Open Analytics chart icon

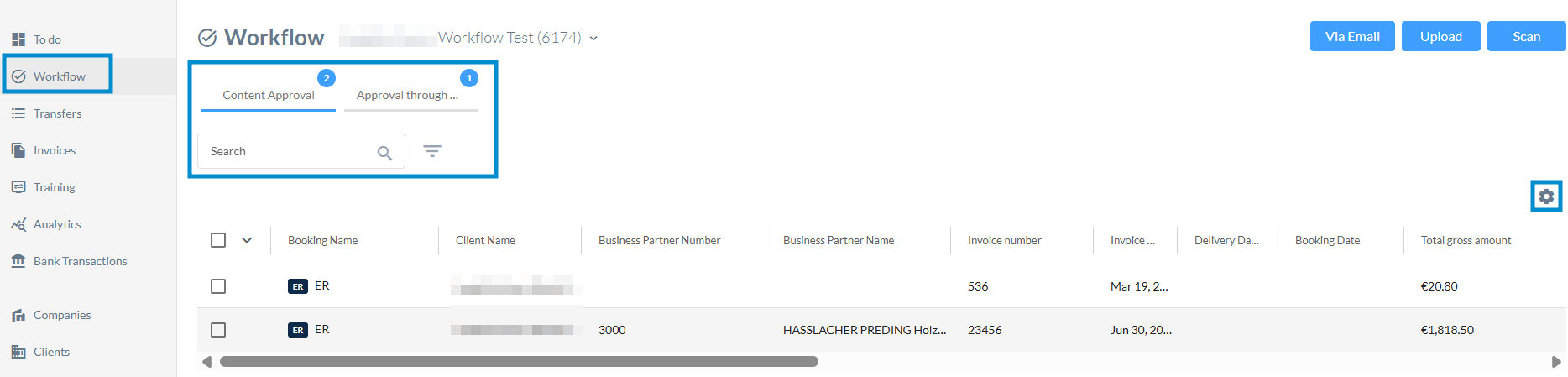(x=18, y=224)
